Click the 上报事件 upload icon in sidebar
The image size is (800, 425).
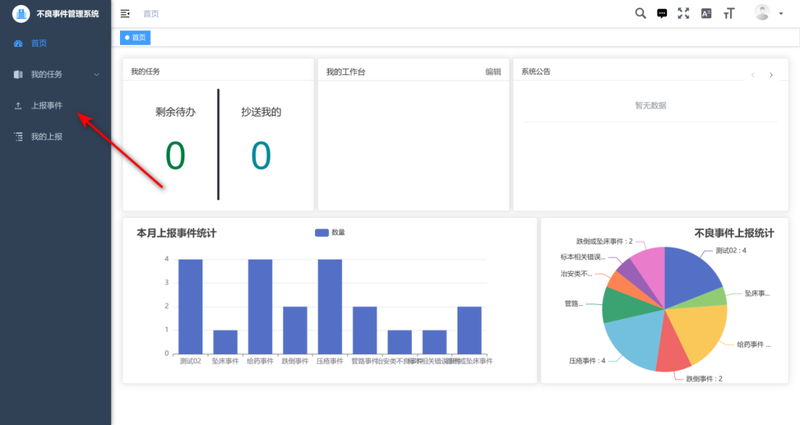[18, 106]
